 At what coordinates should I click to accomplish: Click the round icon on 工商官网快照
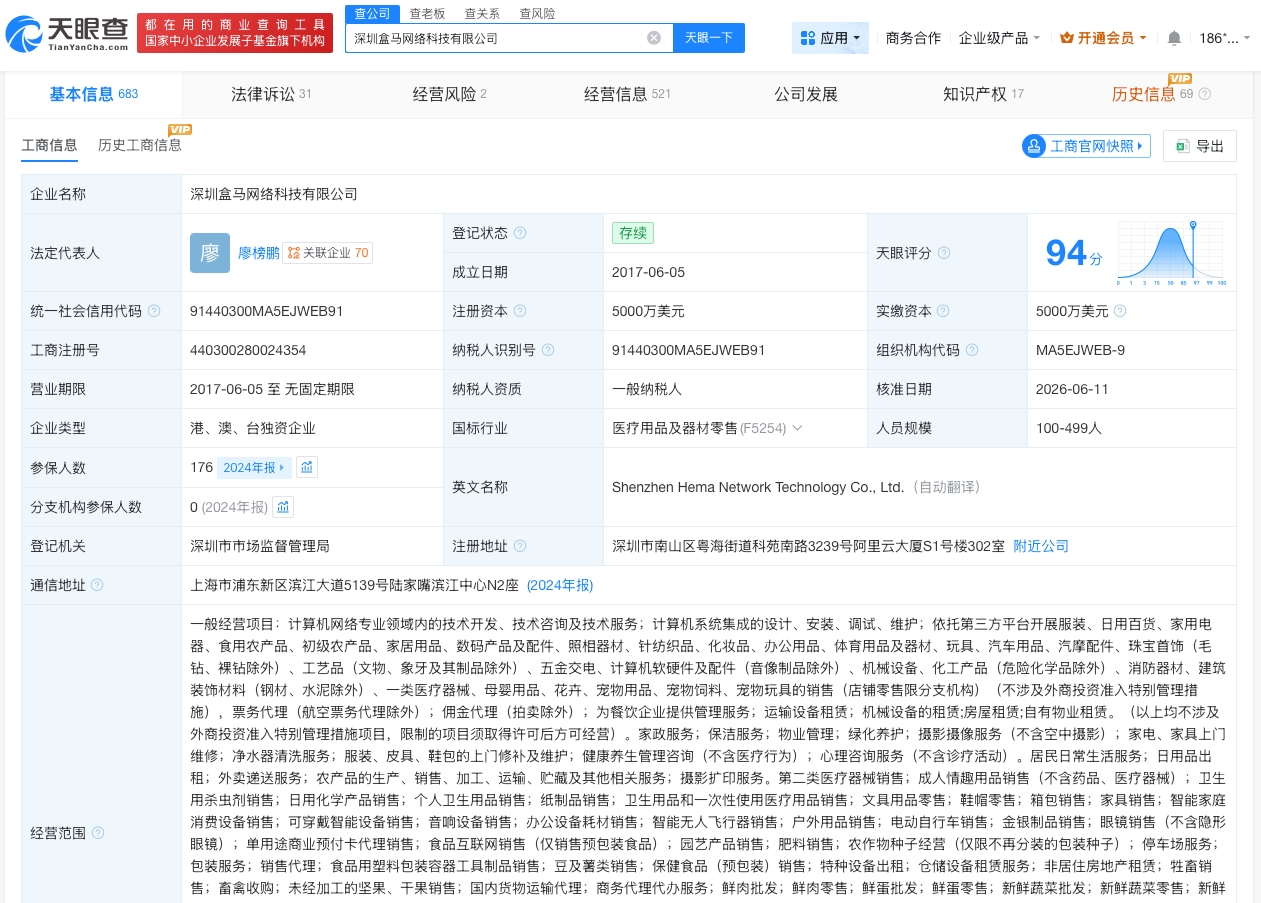tap(1033, 146)
